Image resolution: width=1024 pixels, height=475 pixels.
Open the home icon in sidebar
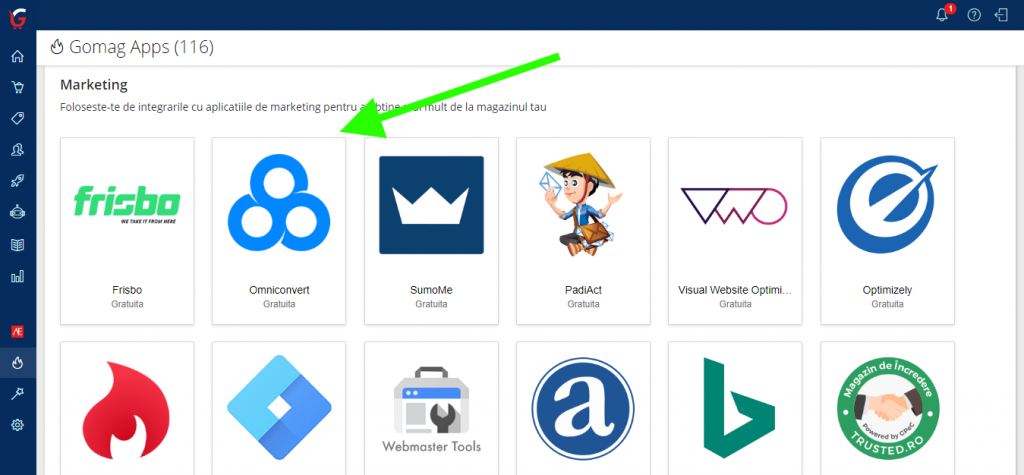18,56
